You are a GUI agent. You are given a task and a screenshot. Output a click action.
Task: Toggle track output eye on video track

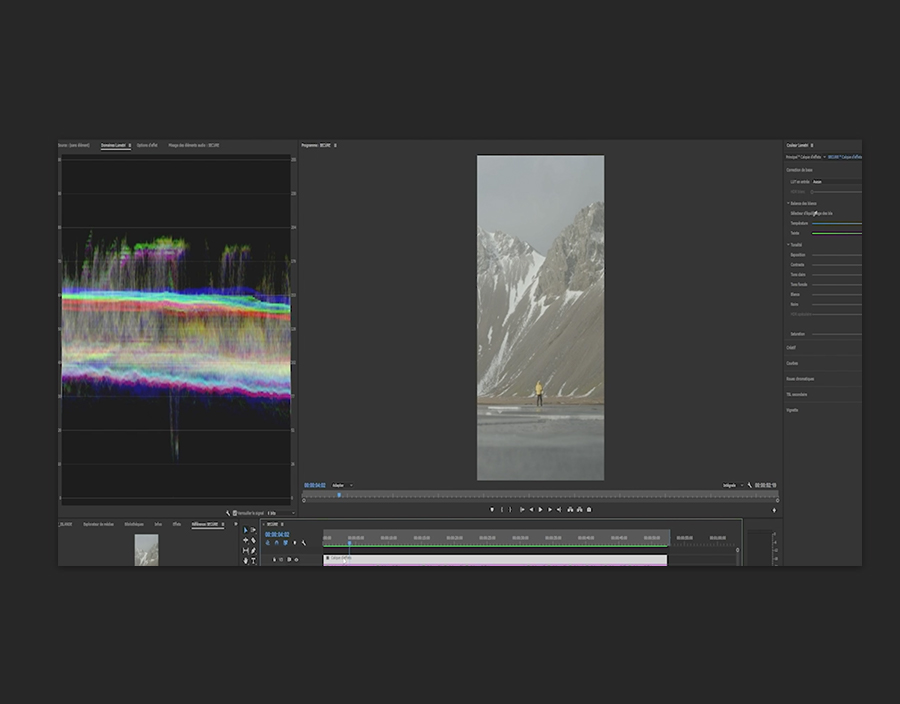pyautogui.click(x=296, y=559)
